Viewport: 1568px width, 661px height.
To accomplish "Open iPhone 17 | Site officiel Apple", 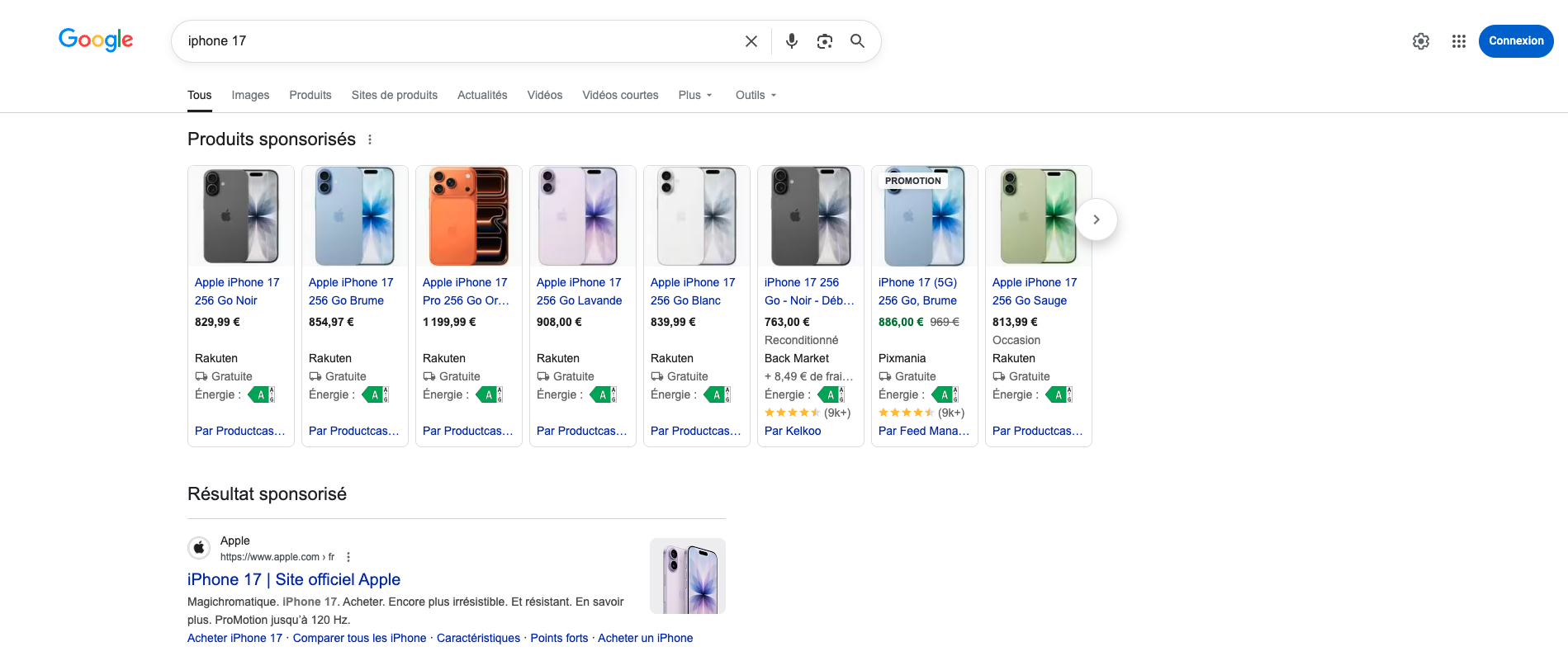I will [294, 579].
